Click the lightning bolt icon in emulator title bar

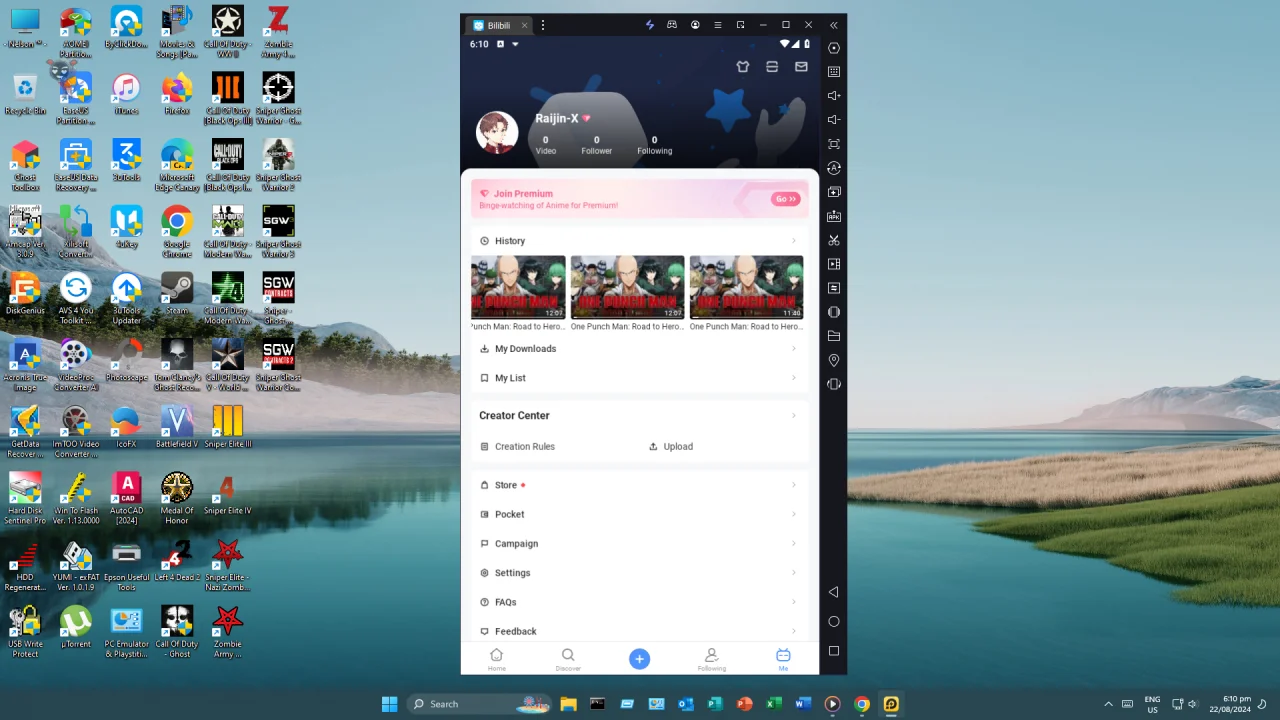650,25
